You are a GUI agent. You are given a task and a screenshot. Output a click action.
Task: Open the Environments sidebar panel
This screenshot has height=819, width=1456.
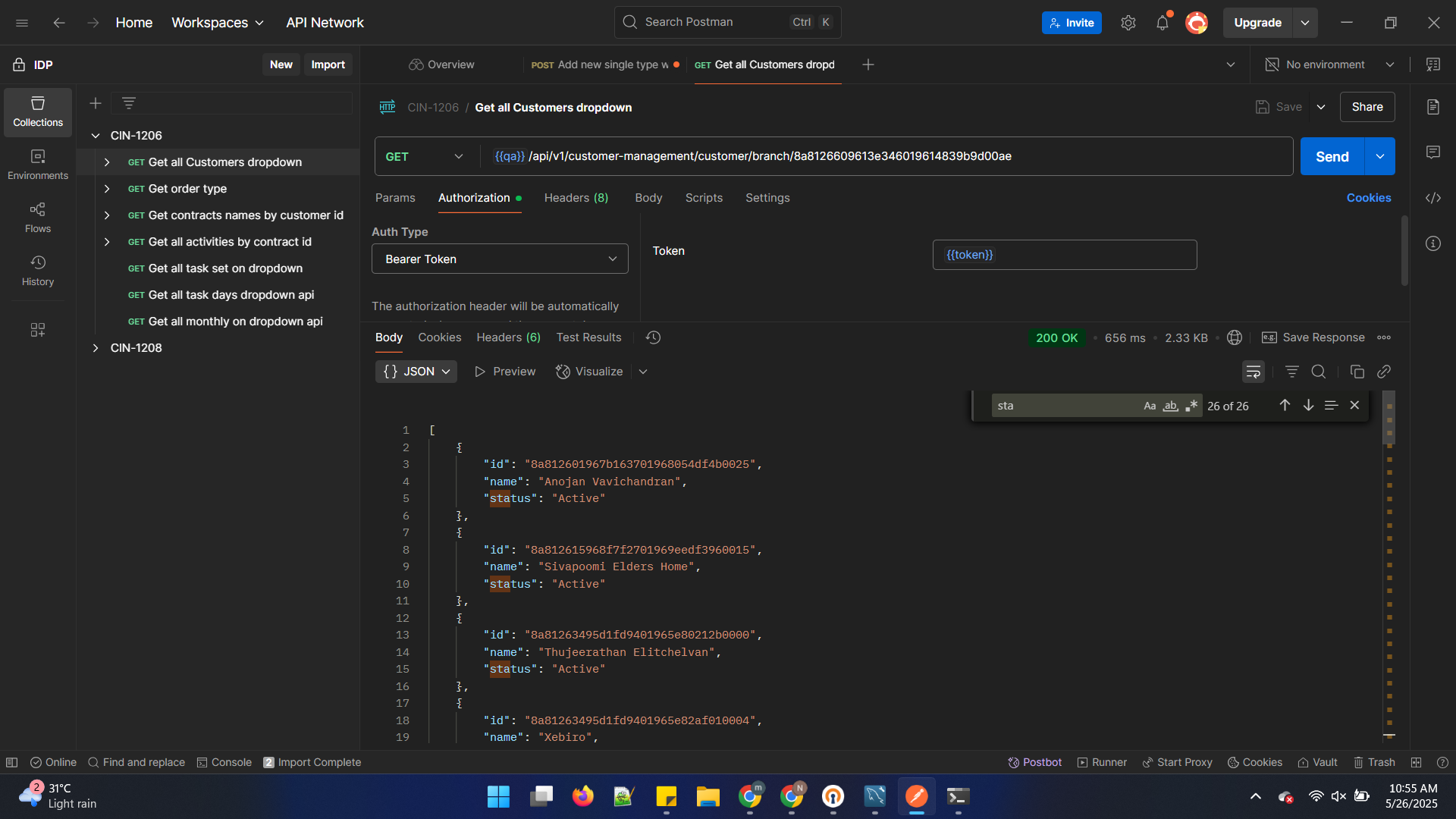pos(38,165)
